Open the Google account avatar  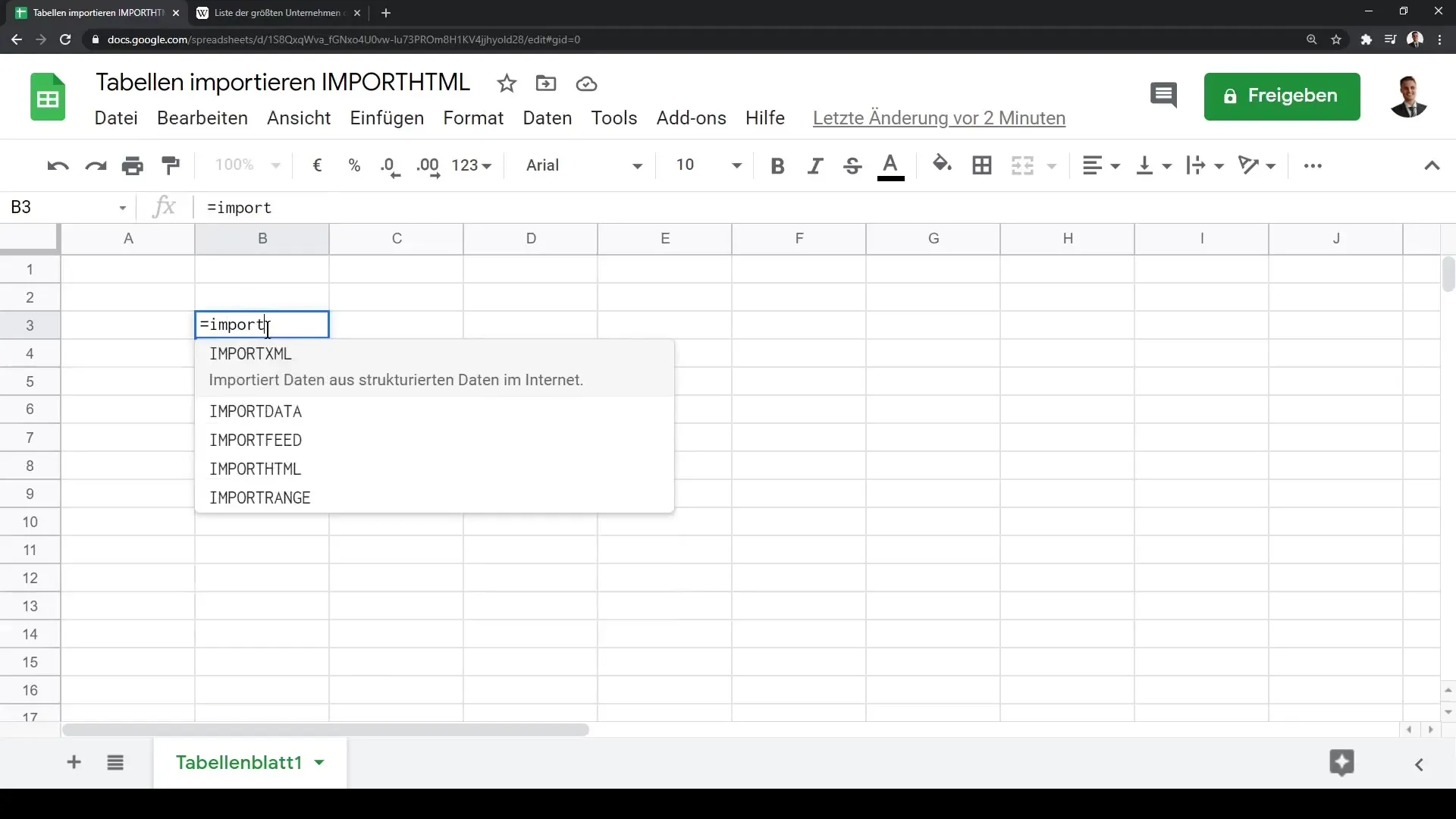(1409, 96)
